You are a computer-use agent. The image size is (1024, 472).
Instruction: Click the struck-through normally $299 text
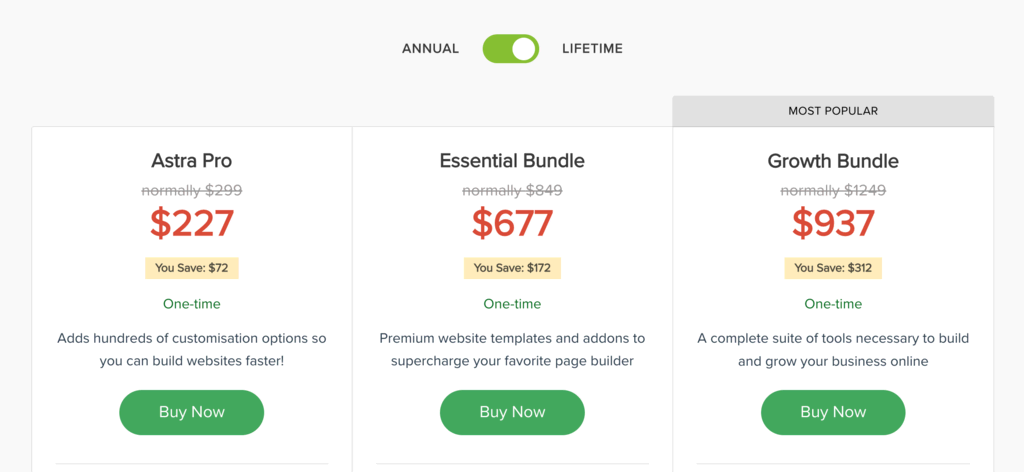(x=192, y=190)
